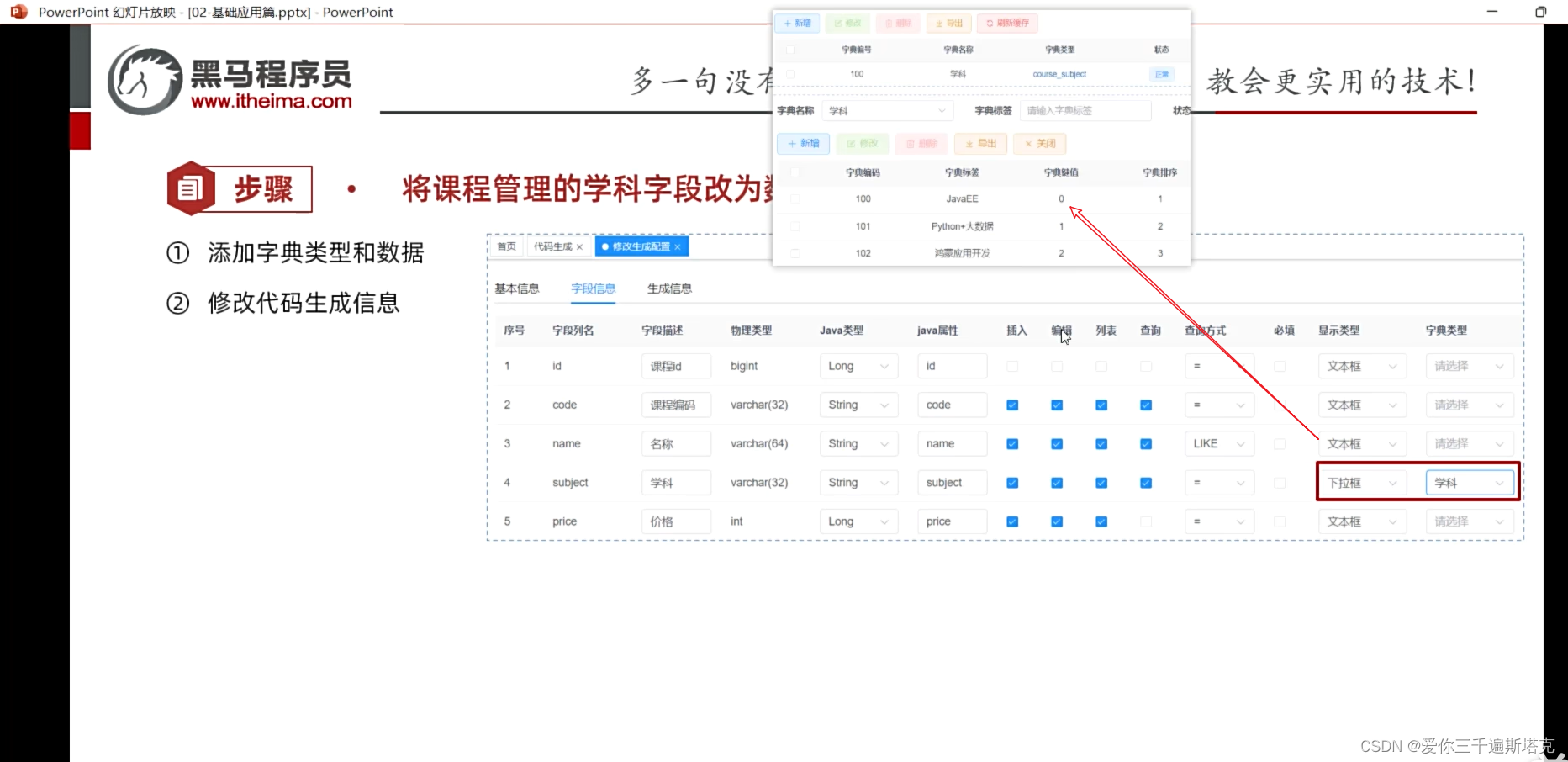Open the 下拉框 display type dropdown for subject
Viewport: 1568px width, 762px height.
pos(1362,482)
